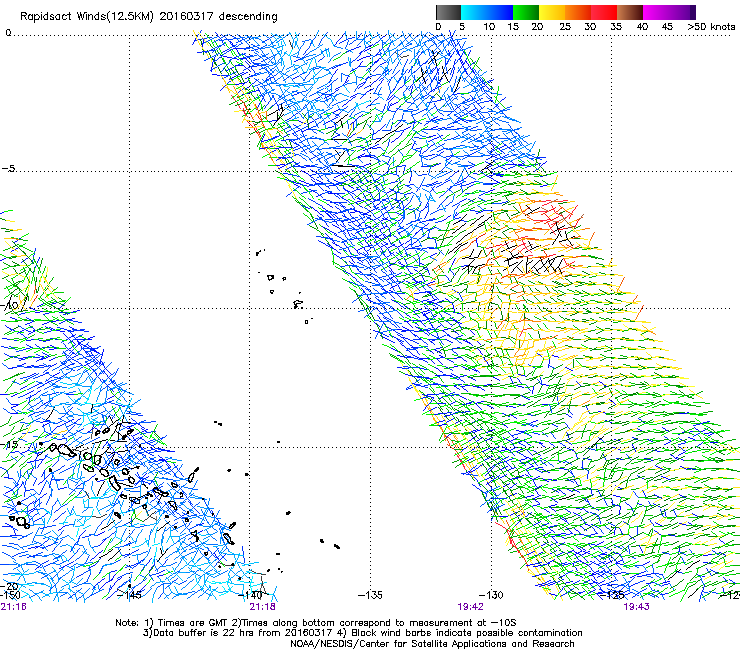Click the '19:42' overpass time label
Screen dimensions: 740x650
coord(471,607)
